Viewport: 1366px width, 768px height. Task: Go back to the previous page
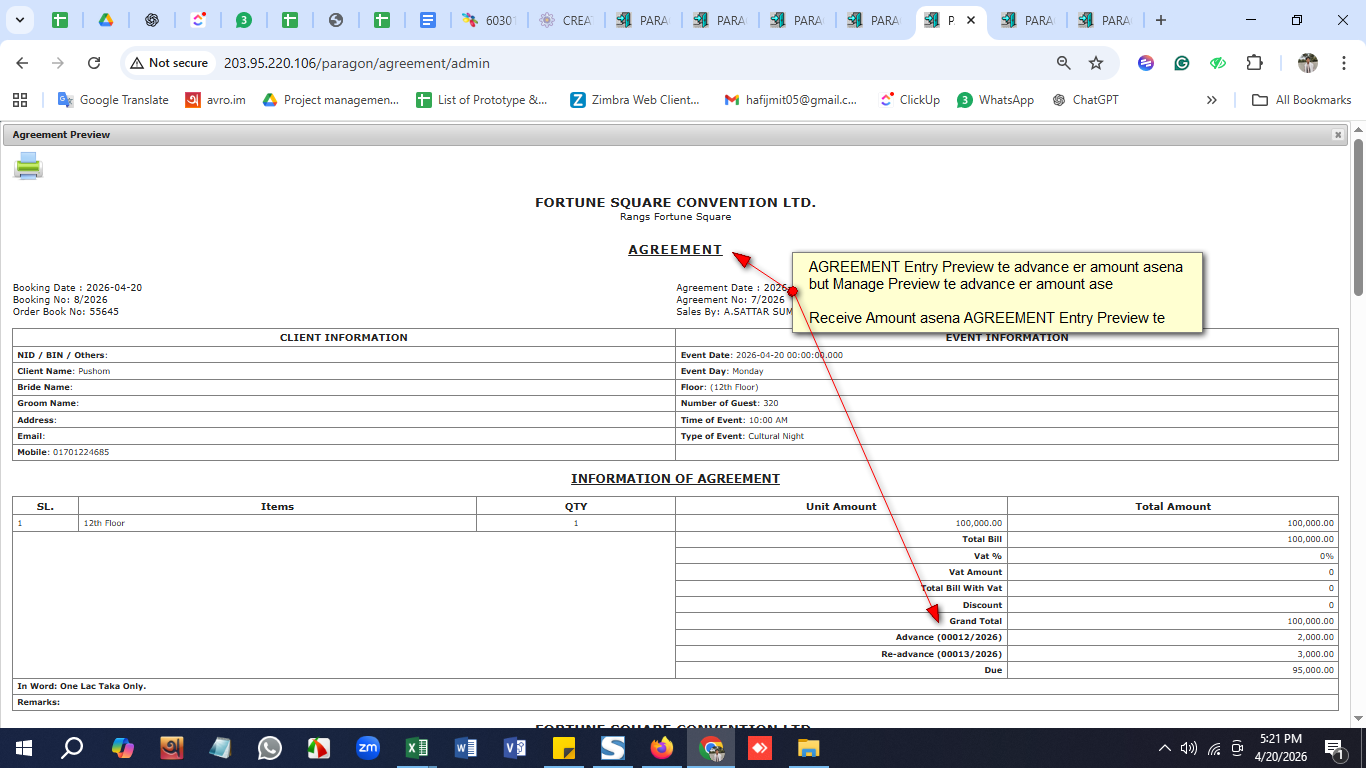tap(22, 63)
